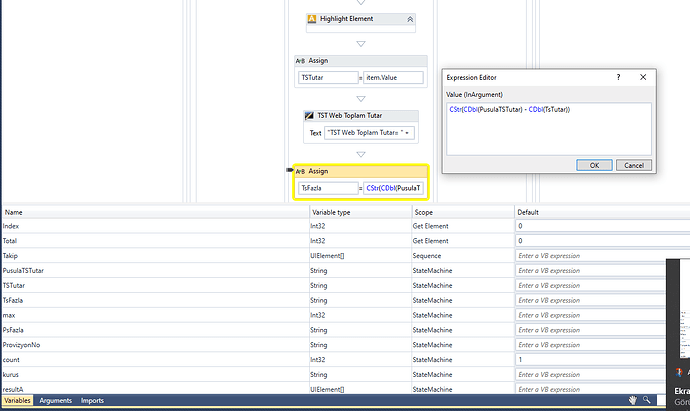Select the count variable name

click(11, 360)
